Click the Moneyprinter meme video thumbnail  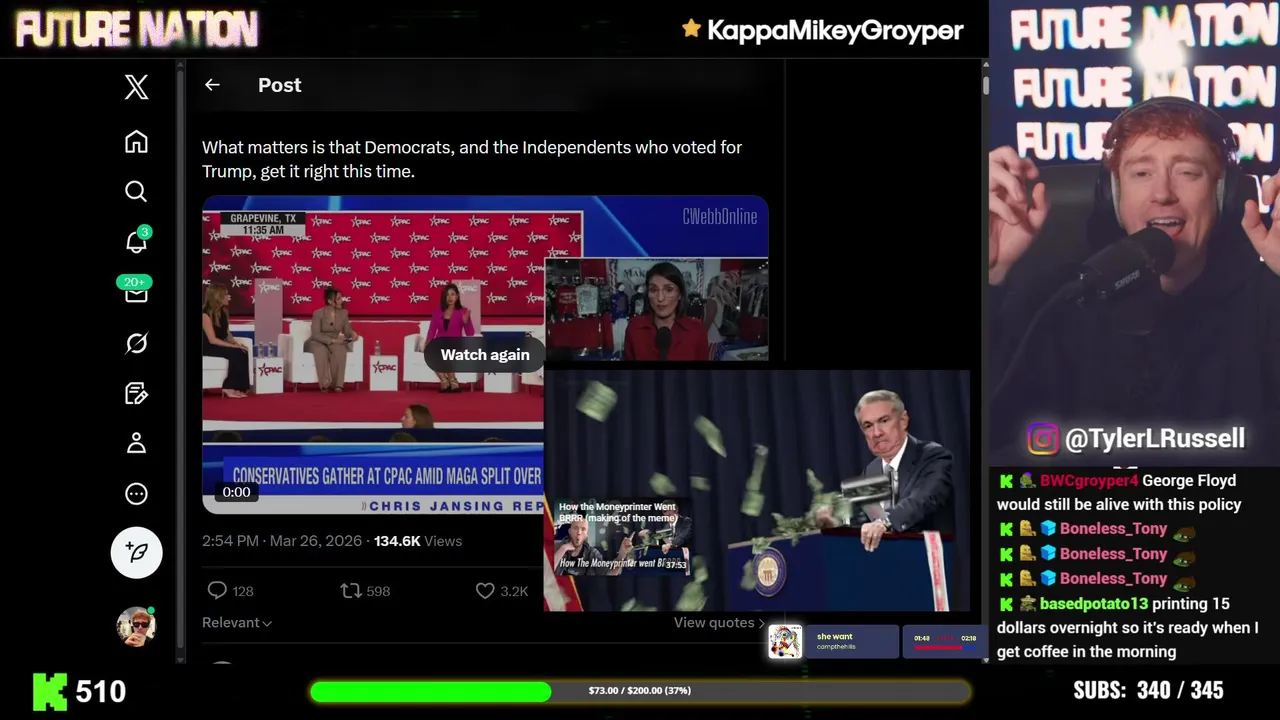pyautogui.click(x=622, y=538)
